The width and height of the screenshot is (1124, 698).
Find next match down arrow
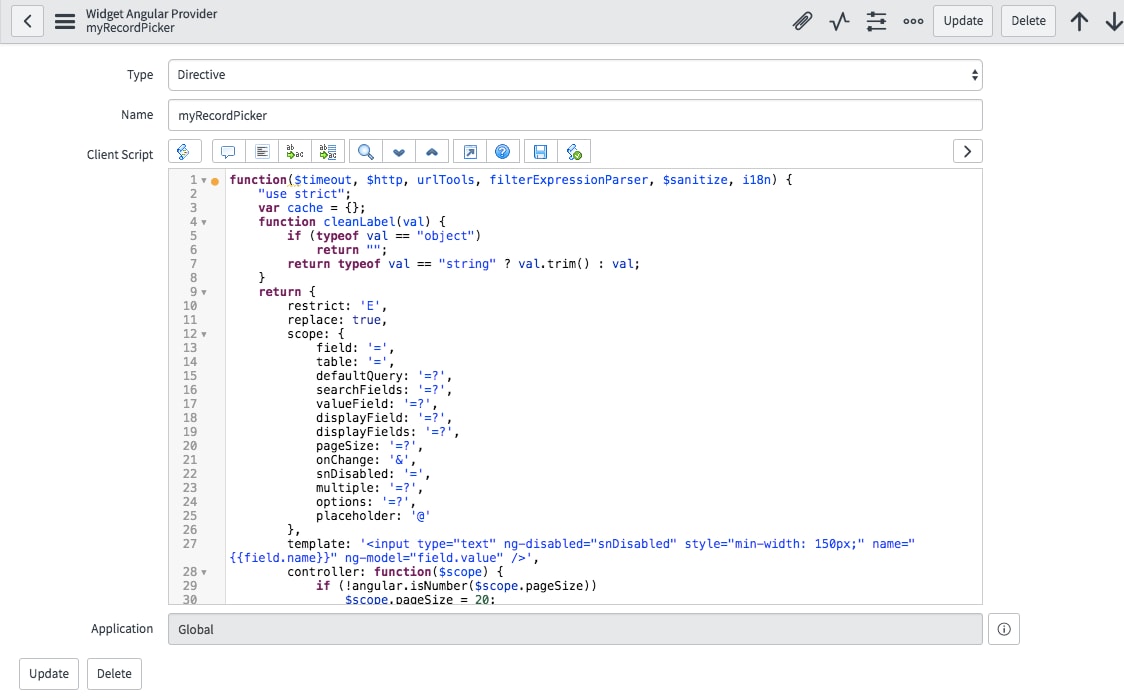[399, 152]
